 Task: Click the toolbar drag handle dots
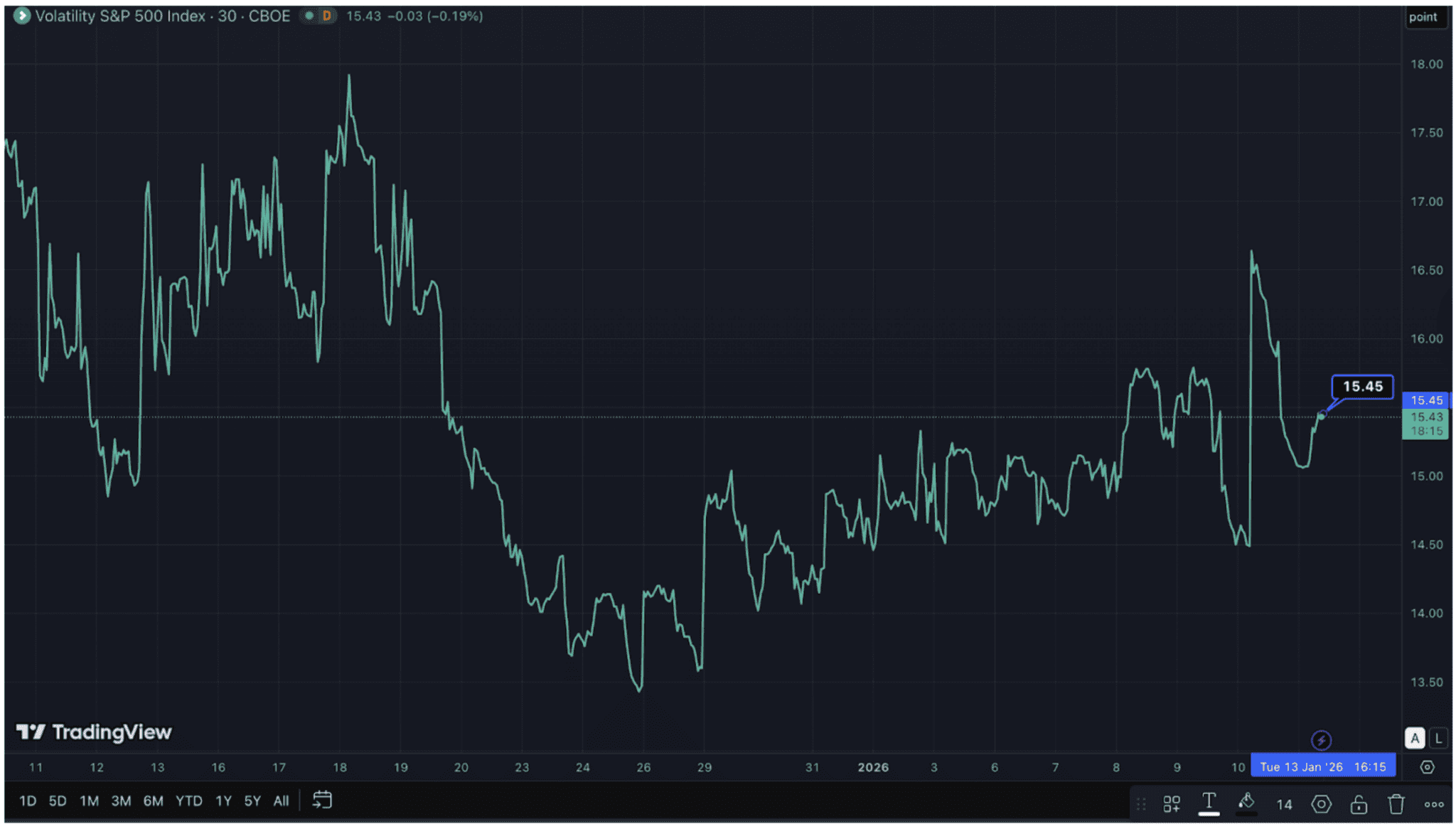pos(1141,804)
